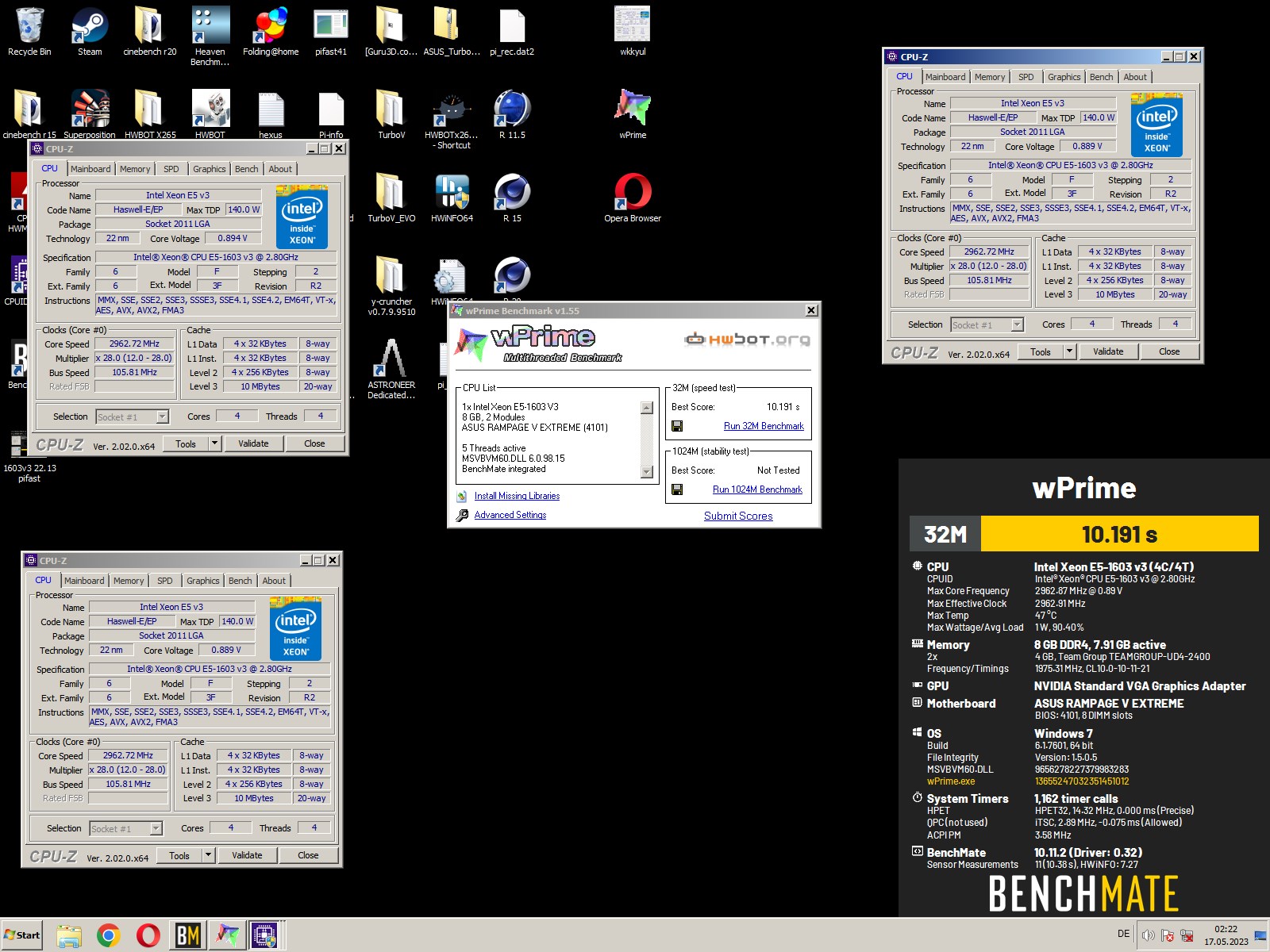Click Run 32M Benchmark link
Image resolution: width=1270 pixels, height=952 pixels.
pyautogui.click(x=764, y=426)
